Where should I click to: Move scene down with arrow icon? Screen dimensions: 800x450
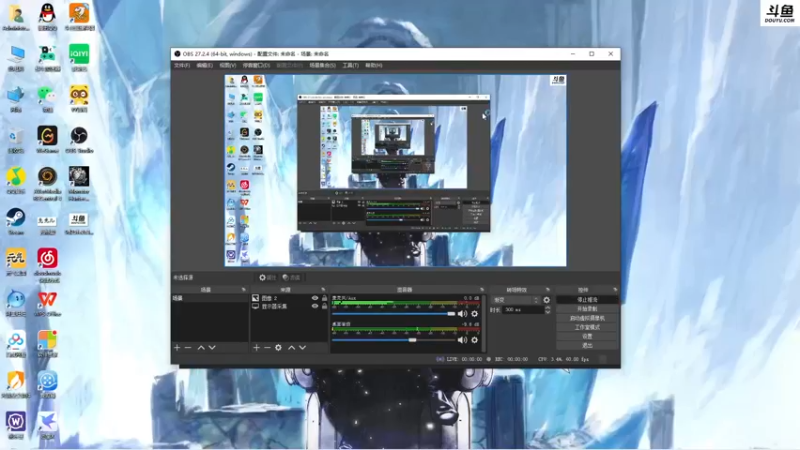[212, 347]
